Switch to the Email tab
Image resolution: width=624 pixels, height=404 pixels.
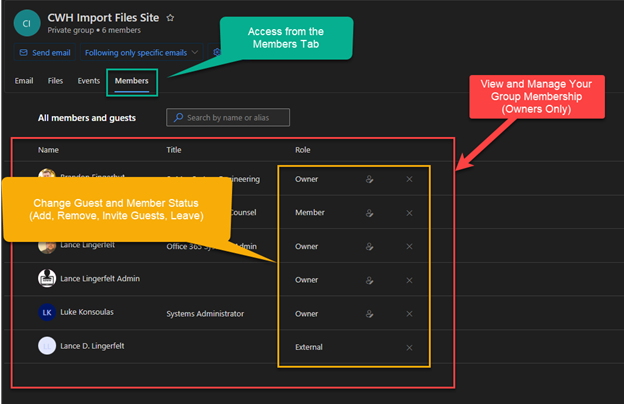24,81
